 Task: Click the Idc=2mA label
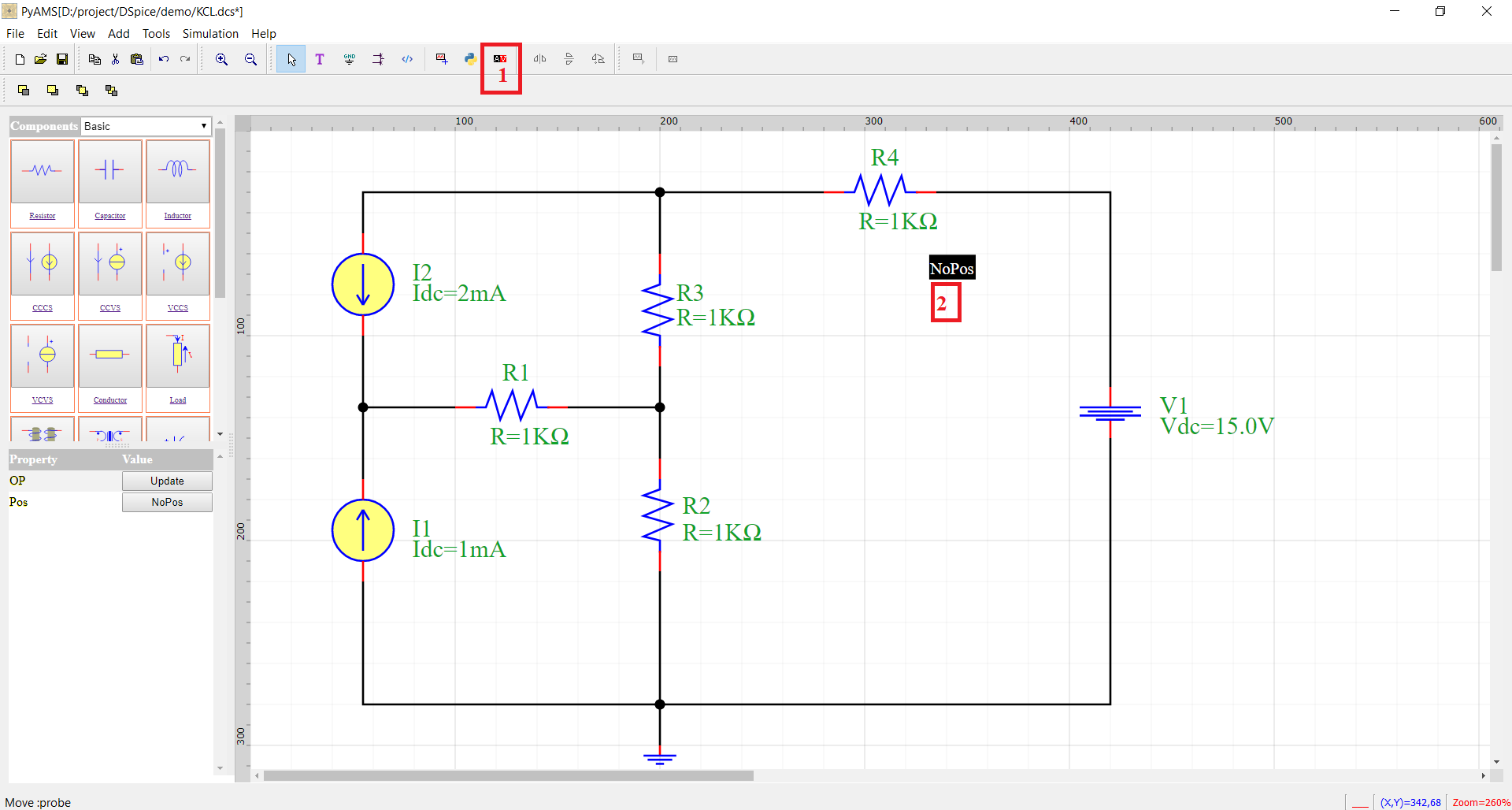[x=459, y=293]
